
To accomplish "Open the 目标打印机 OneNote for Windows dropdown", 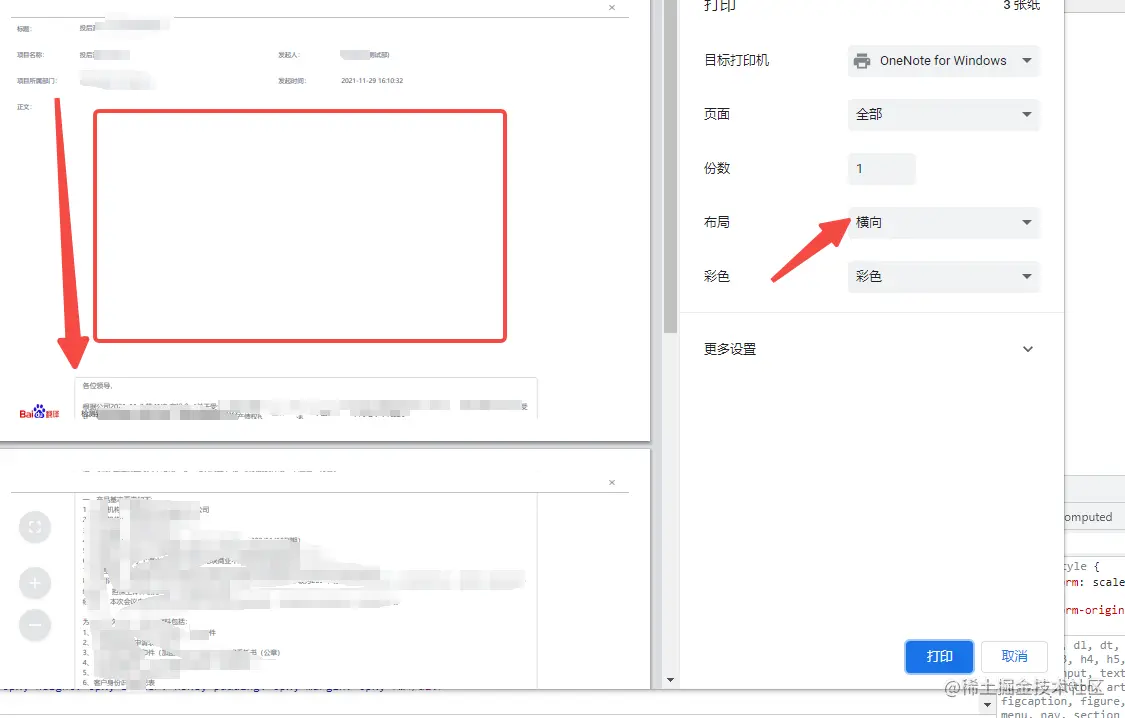I will (x=943, y=61).
